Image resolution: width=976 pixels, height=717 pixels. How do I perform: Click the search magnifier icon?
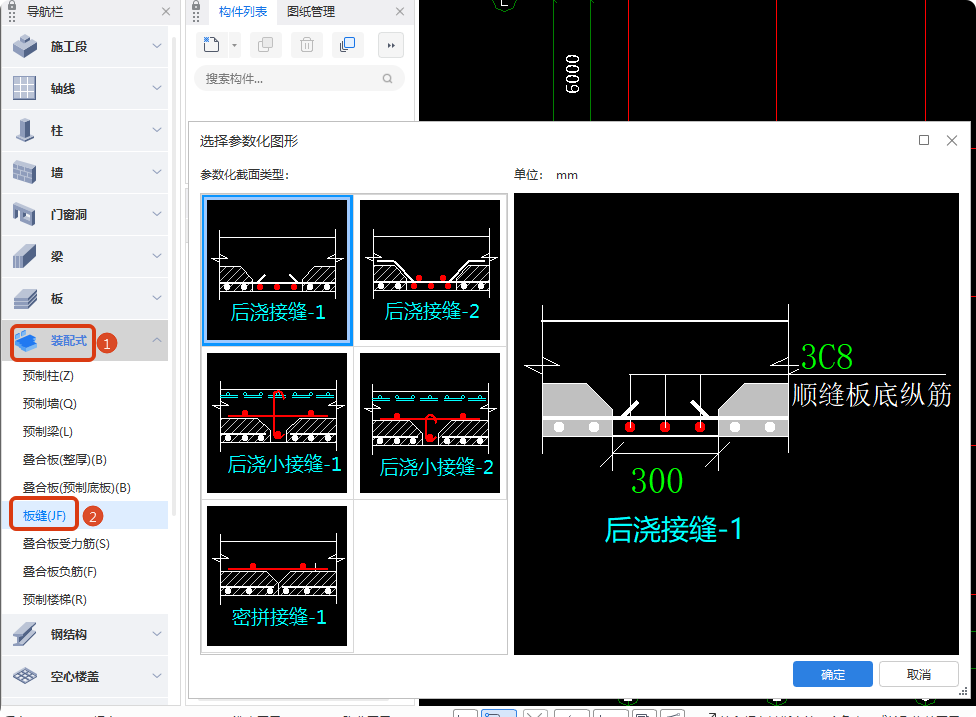(x=387, y=78)
